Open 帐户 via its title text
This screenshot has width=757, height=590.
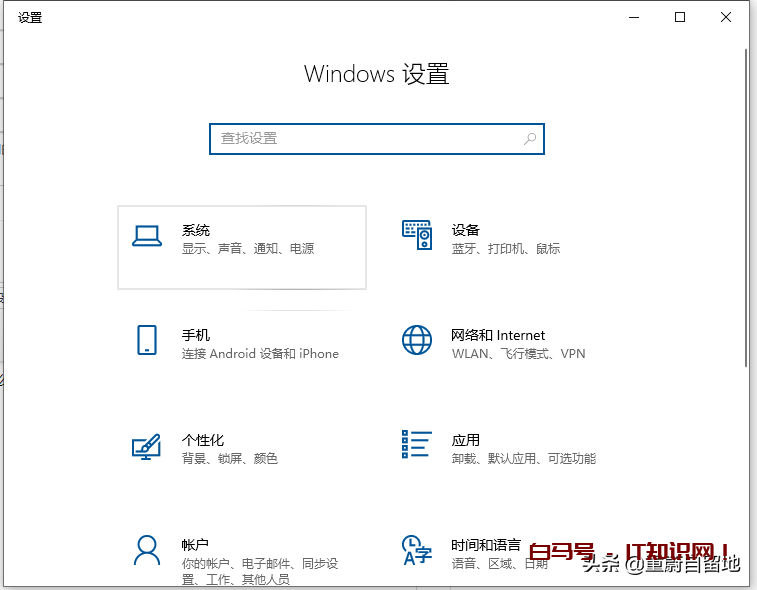pyautogui.click(x=195, y=545)
